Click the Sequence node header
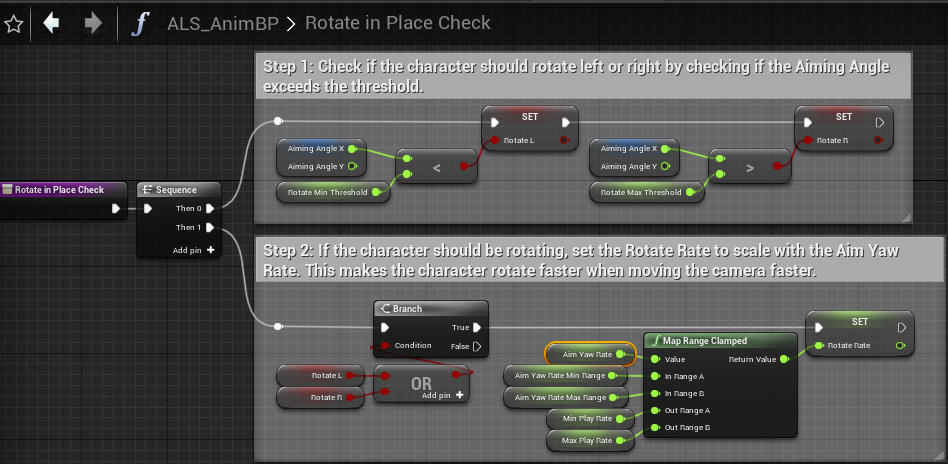The height and width of the screenshot is (464, 948). [178, 190]
